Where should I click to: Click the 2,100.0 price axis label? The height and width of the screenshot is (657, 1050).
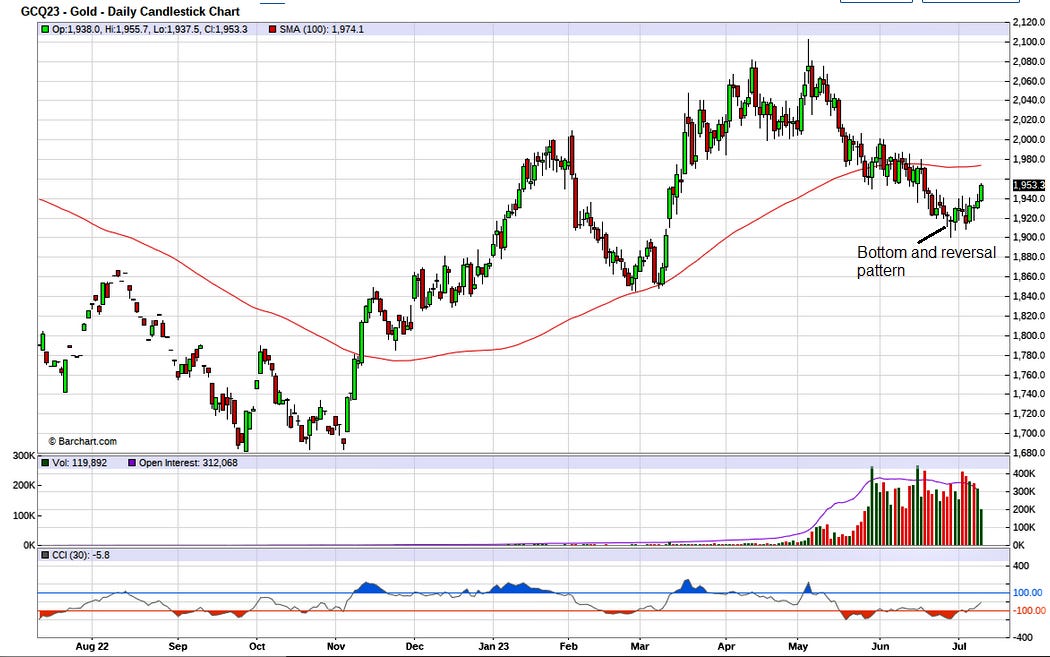(x=1029, y=42)
